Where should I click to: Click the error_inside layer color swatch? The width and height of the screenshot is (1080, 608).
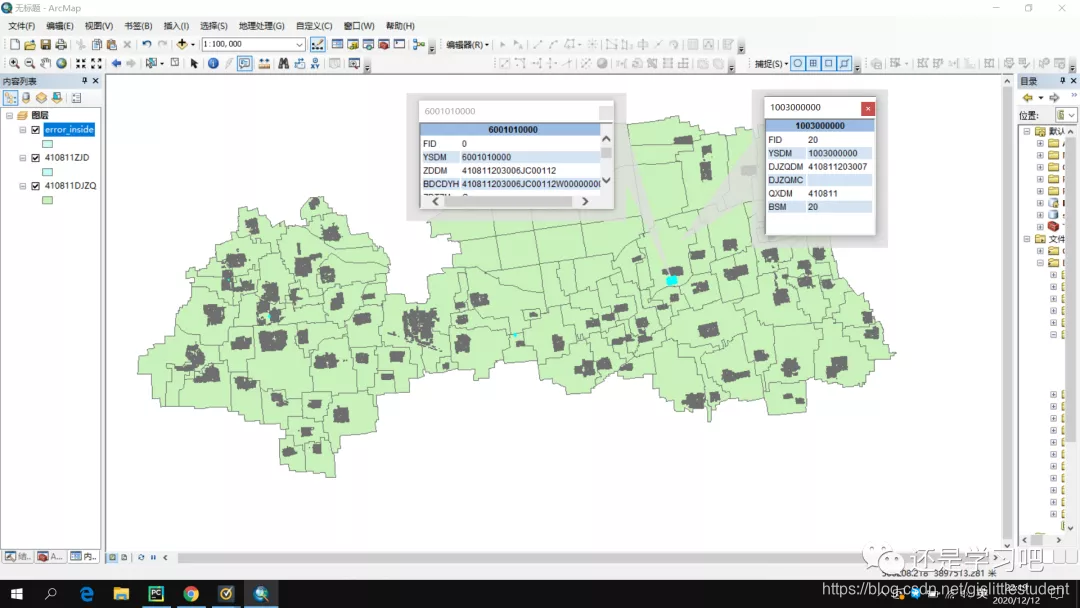(48, 144)
